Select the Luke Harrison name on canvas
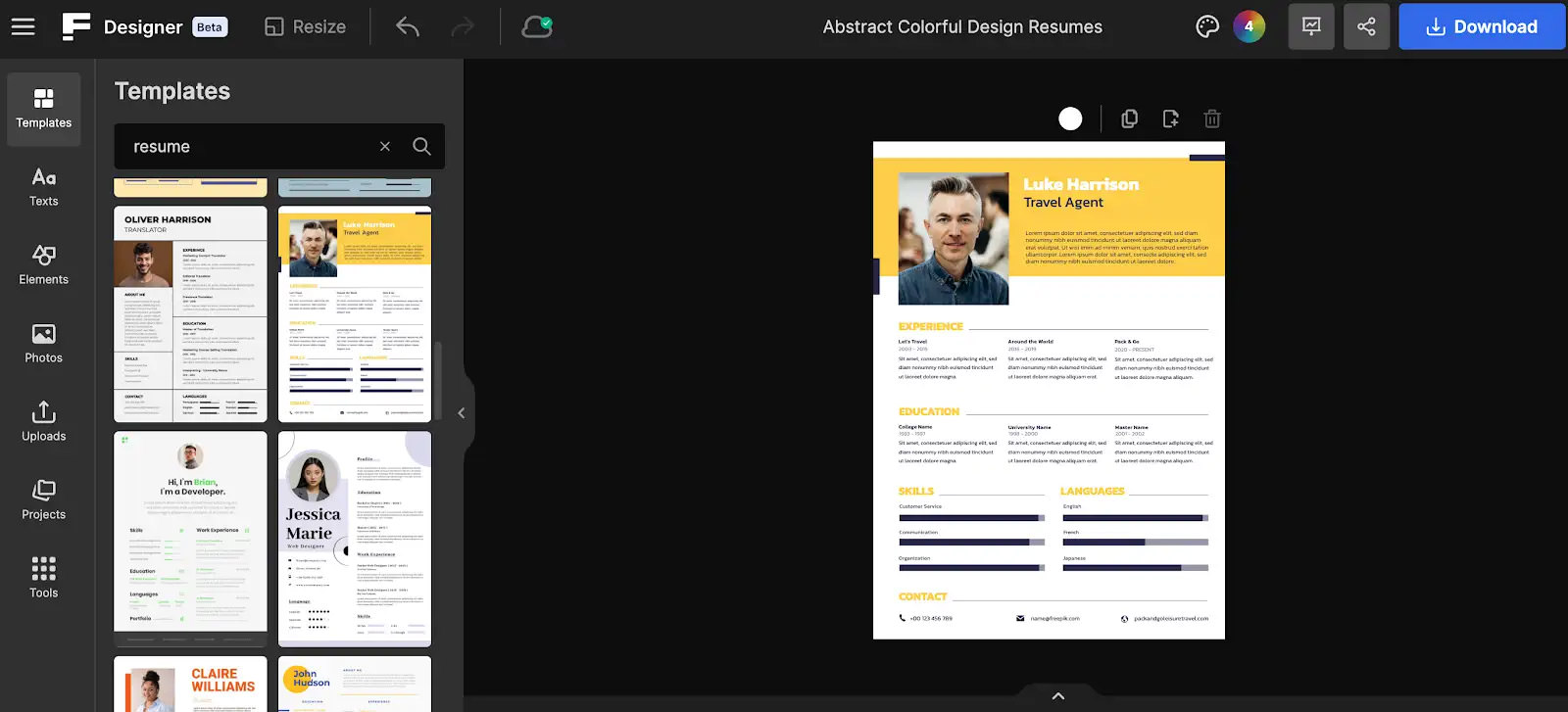This screenshot has width=1568, height=712. click(1081, 184)
